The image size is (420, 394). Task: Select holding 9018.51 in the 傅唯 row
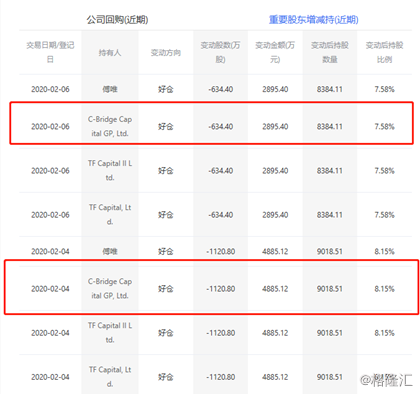330,251
